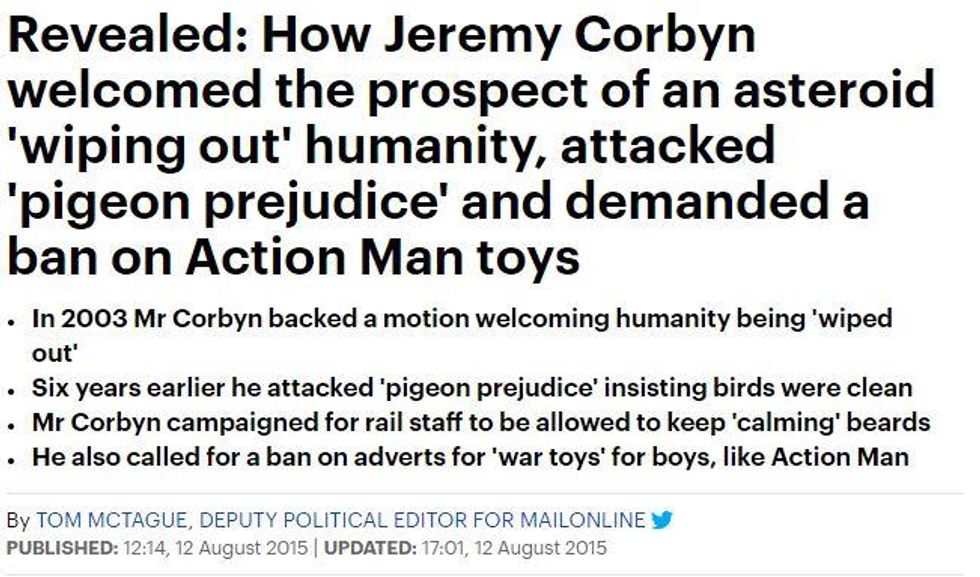Click 'pigeon prejudice' in the large headline
The height and width of the screenshot is (577, 980).
[228, 203]
